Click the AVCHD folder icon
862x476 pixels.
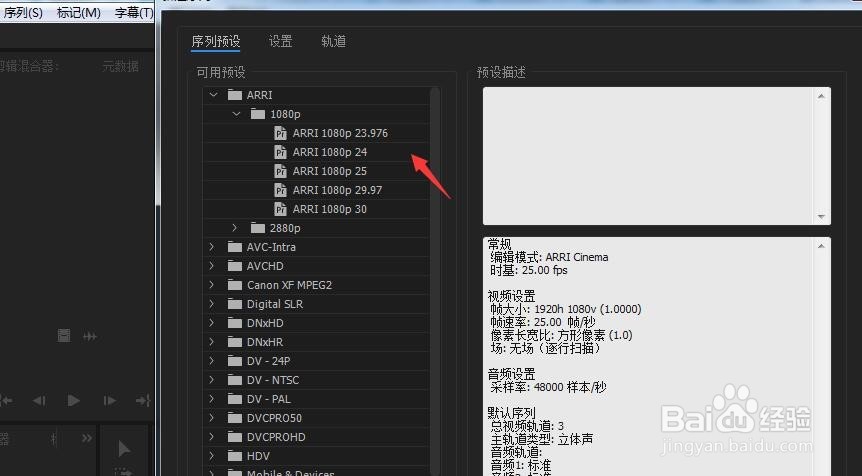235,265
